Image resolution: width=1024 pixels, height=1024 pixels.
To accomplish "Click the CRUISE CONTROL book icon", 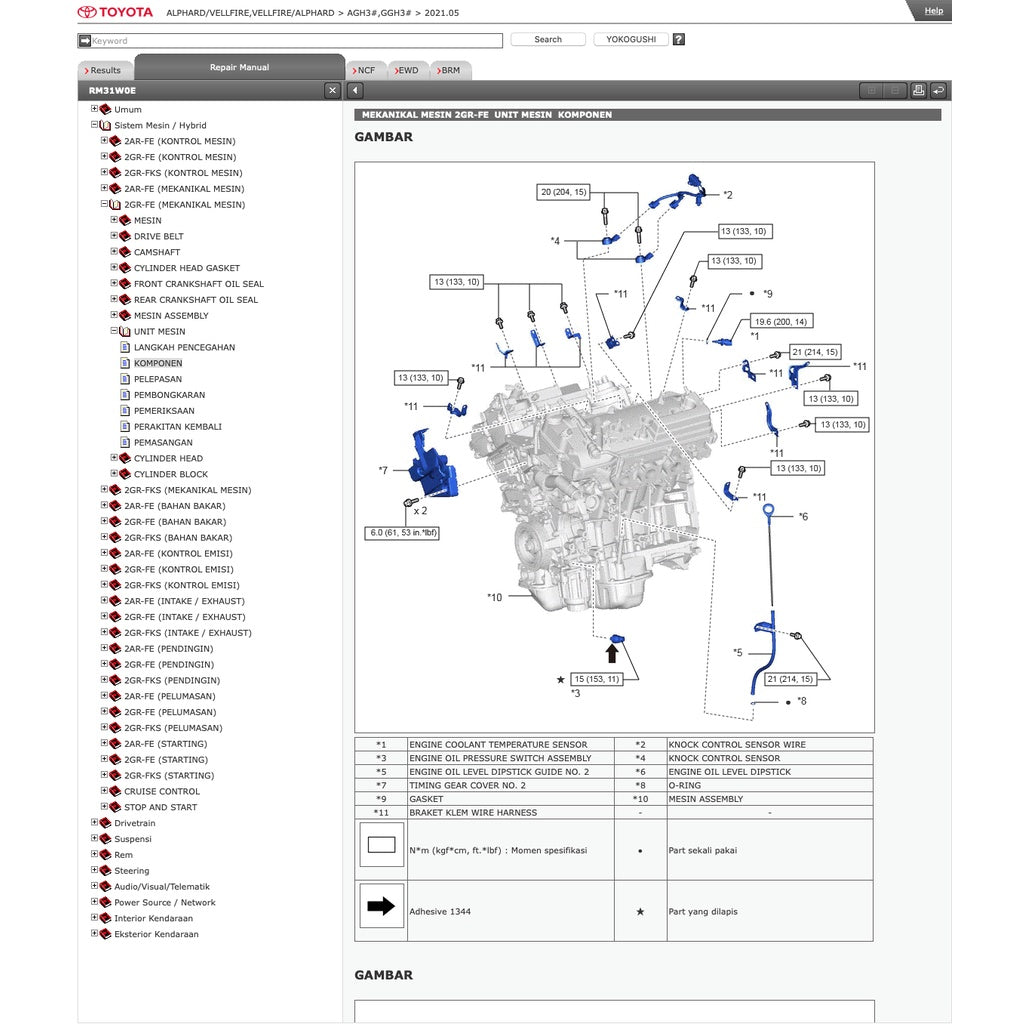I will pos(115,792).
